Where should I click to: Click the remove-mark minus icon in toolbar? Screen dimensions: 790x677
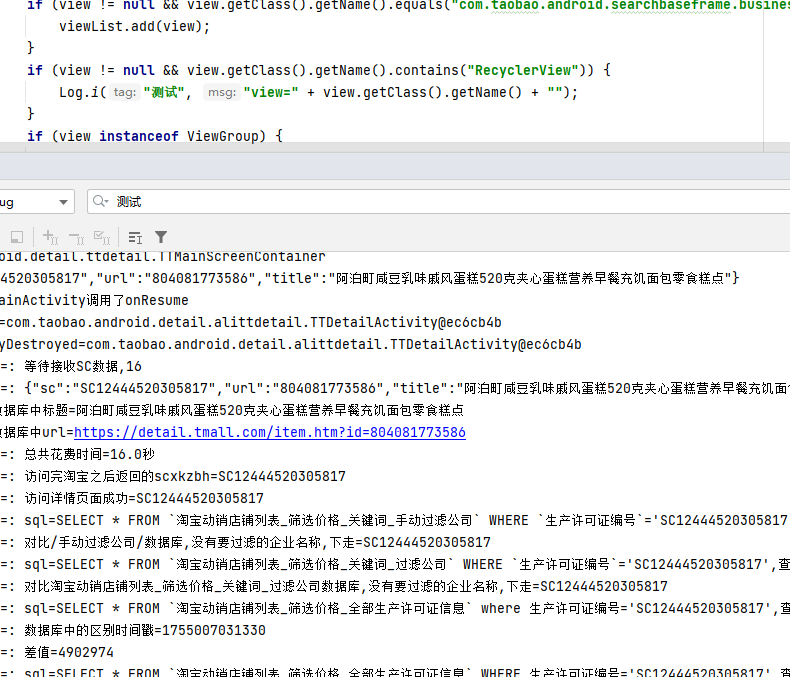(76, 237)
